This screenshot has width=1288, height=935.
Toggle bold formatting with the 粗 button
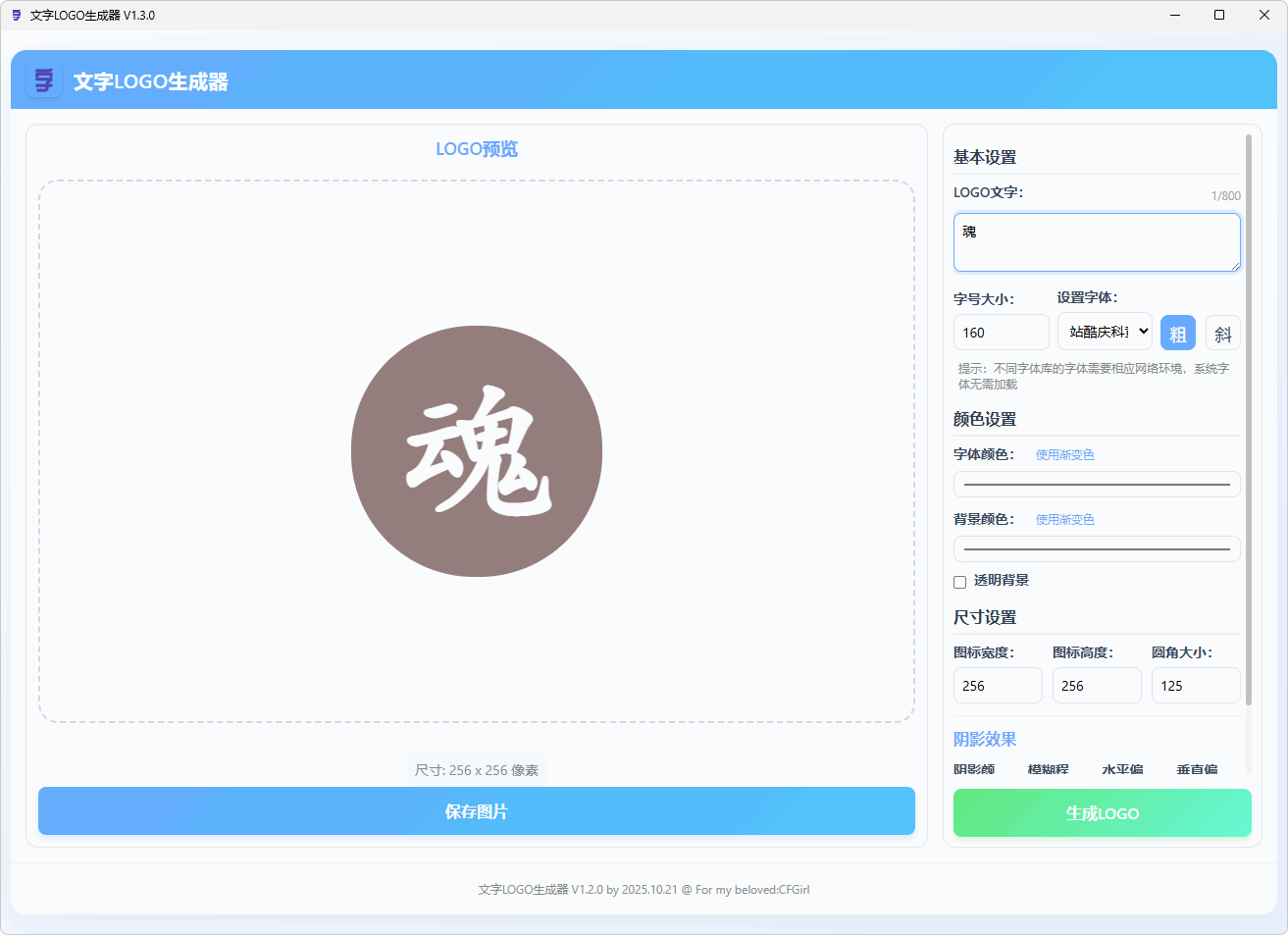point(1178,333)
